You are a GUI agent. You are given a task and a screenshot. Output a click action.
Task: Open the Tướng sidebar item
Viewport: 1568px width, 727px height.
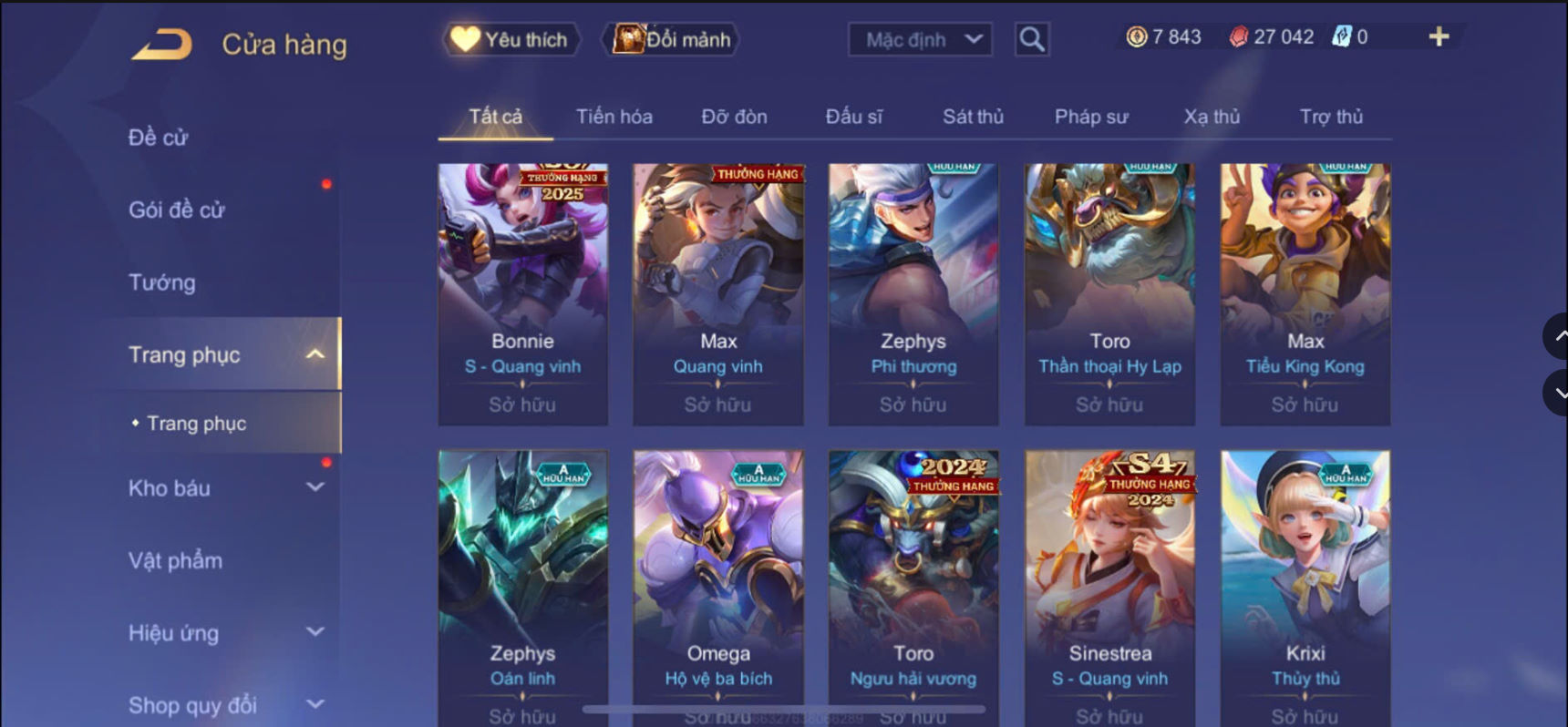click(x=162, y=282)
